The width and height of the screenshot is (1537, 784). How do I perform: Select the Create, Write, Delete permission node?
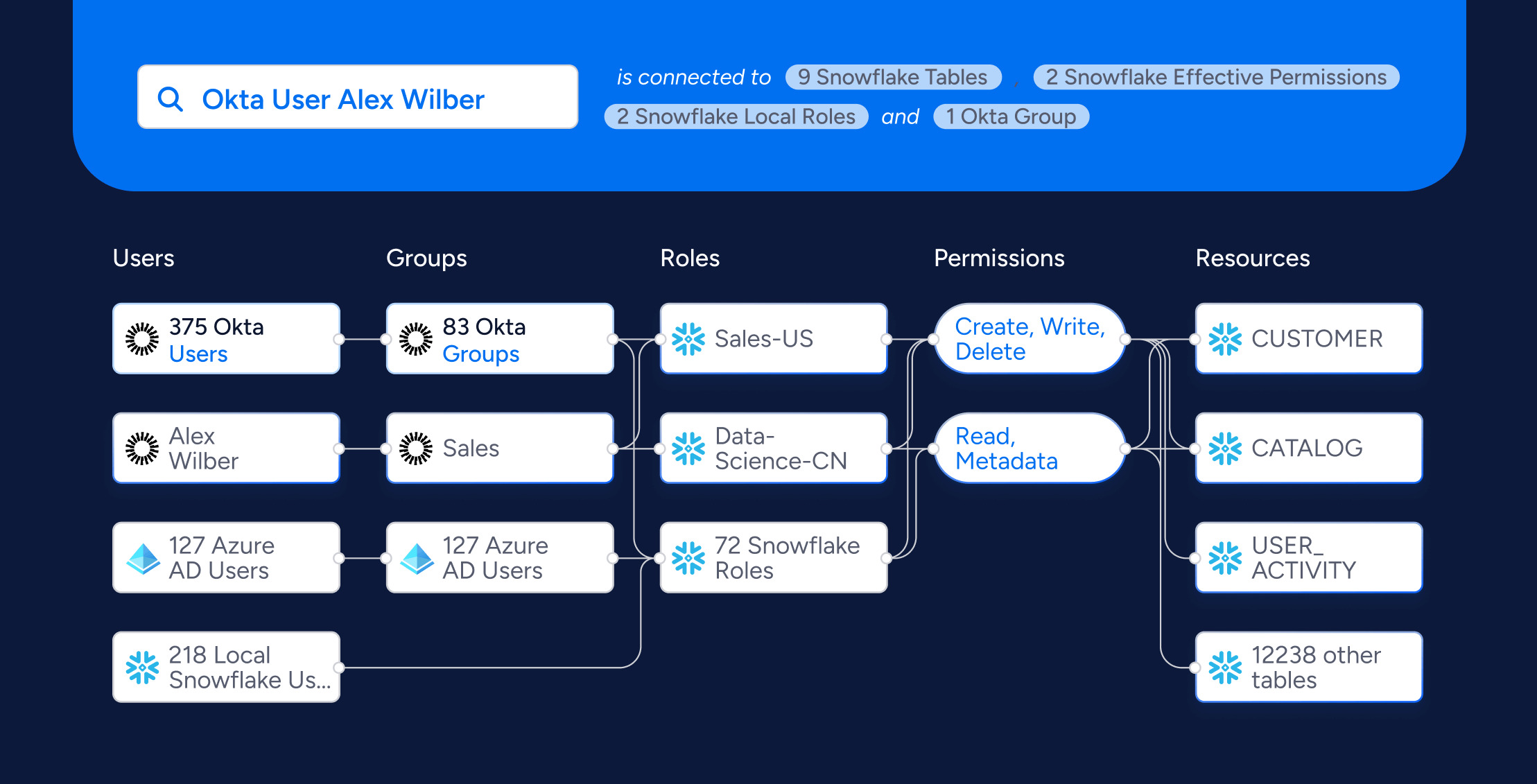pyautogui.click(x=1030, y=339)
